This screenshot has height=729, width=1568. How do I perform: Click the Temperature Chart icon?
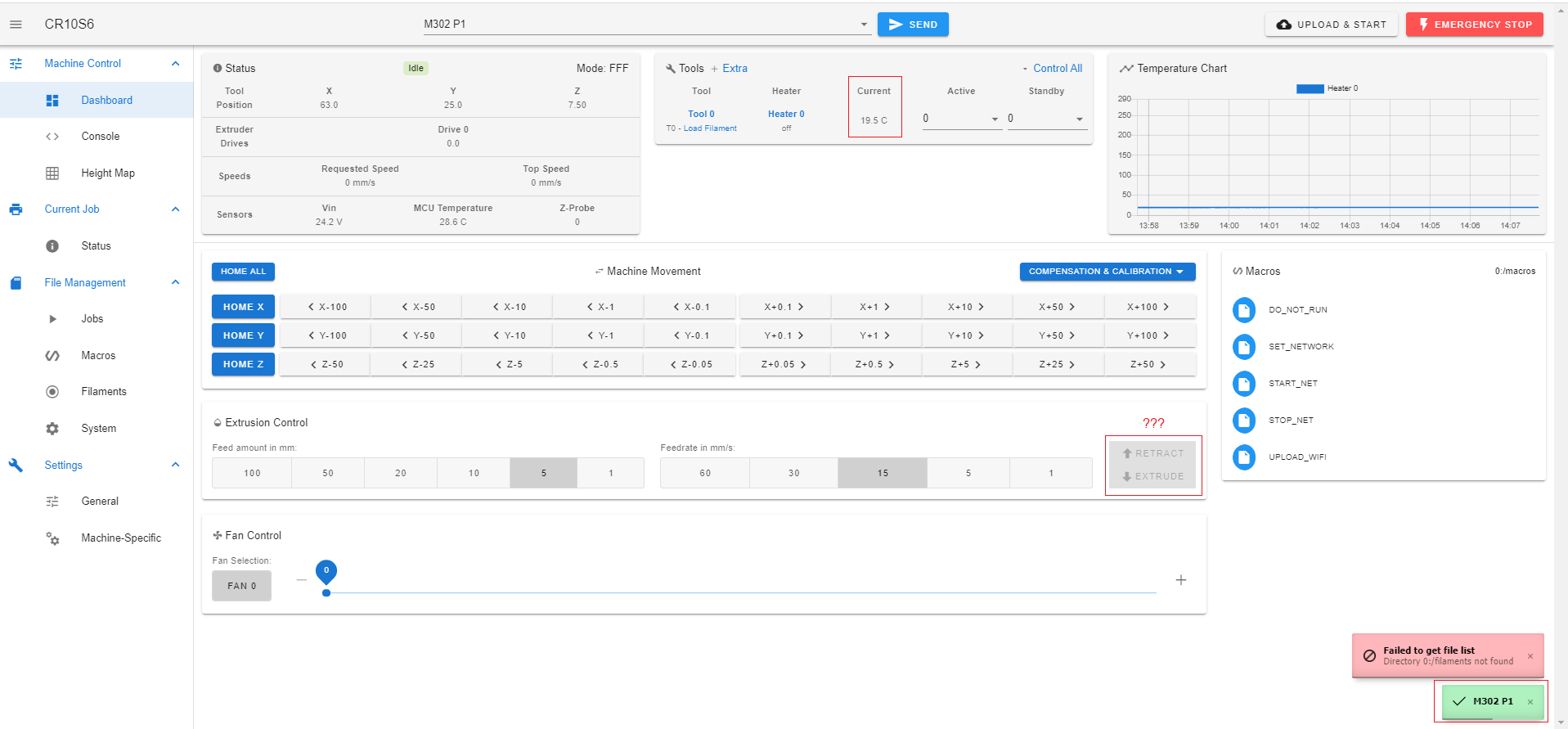point(1126,69)
